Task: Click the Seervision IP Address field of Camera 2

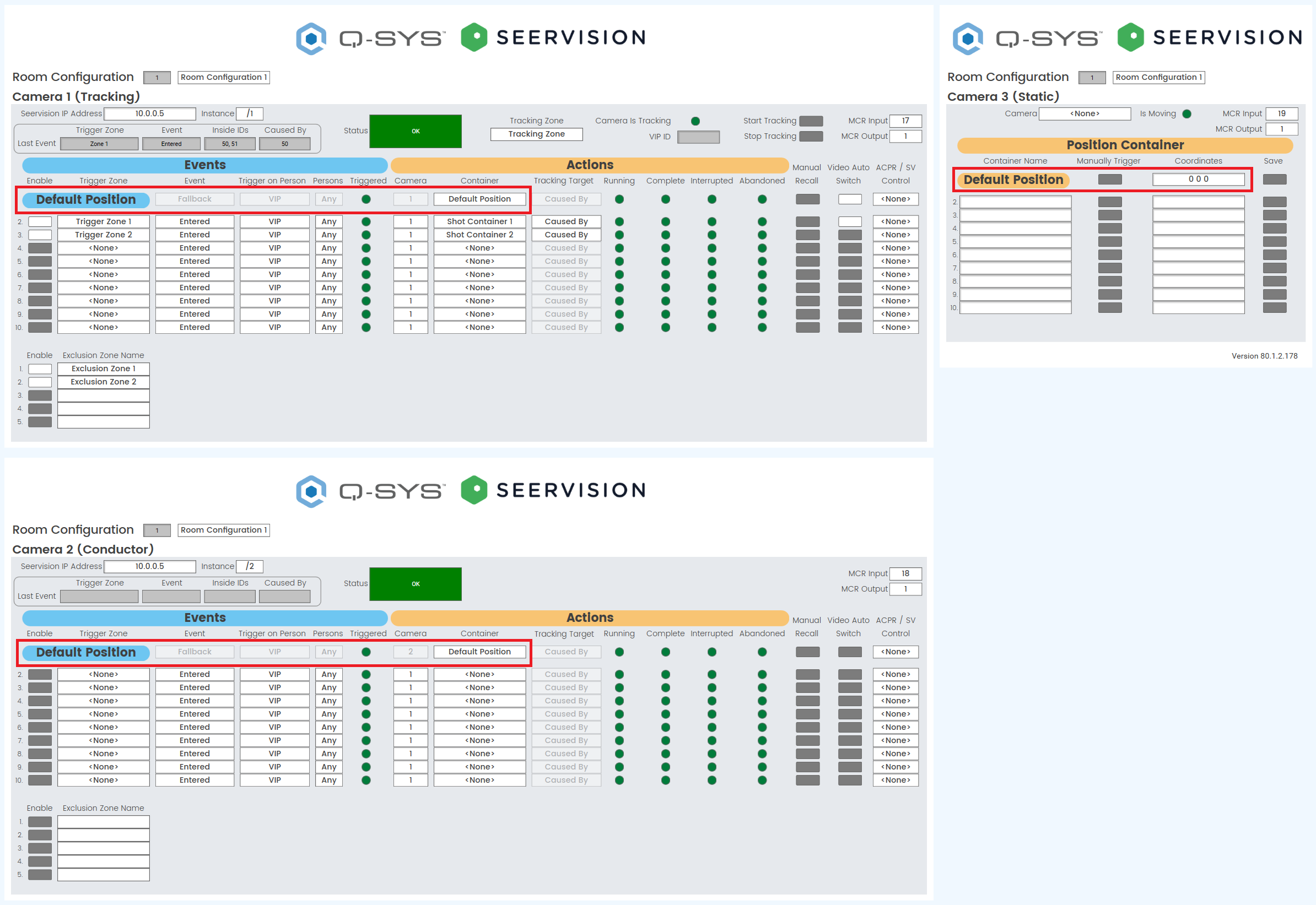Action: coord(150,566)
